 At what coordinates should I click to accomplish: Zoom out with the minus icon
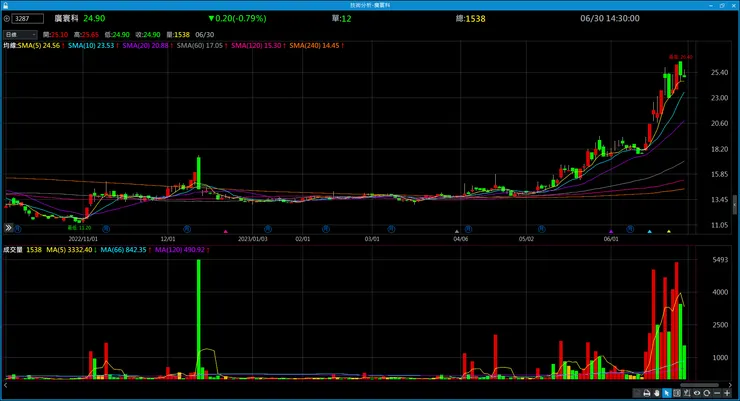coord(717,393)
